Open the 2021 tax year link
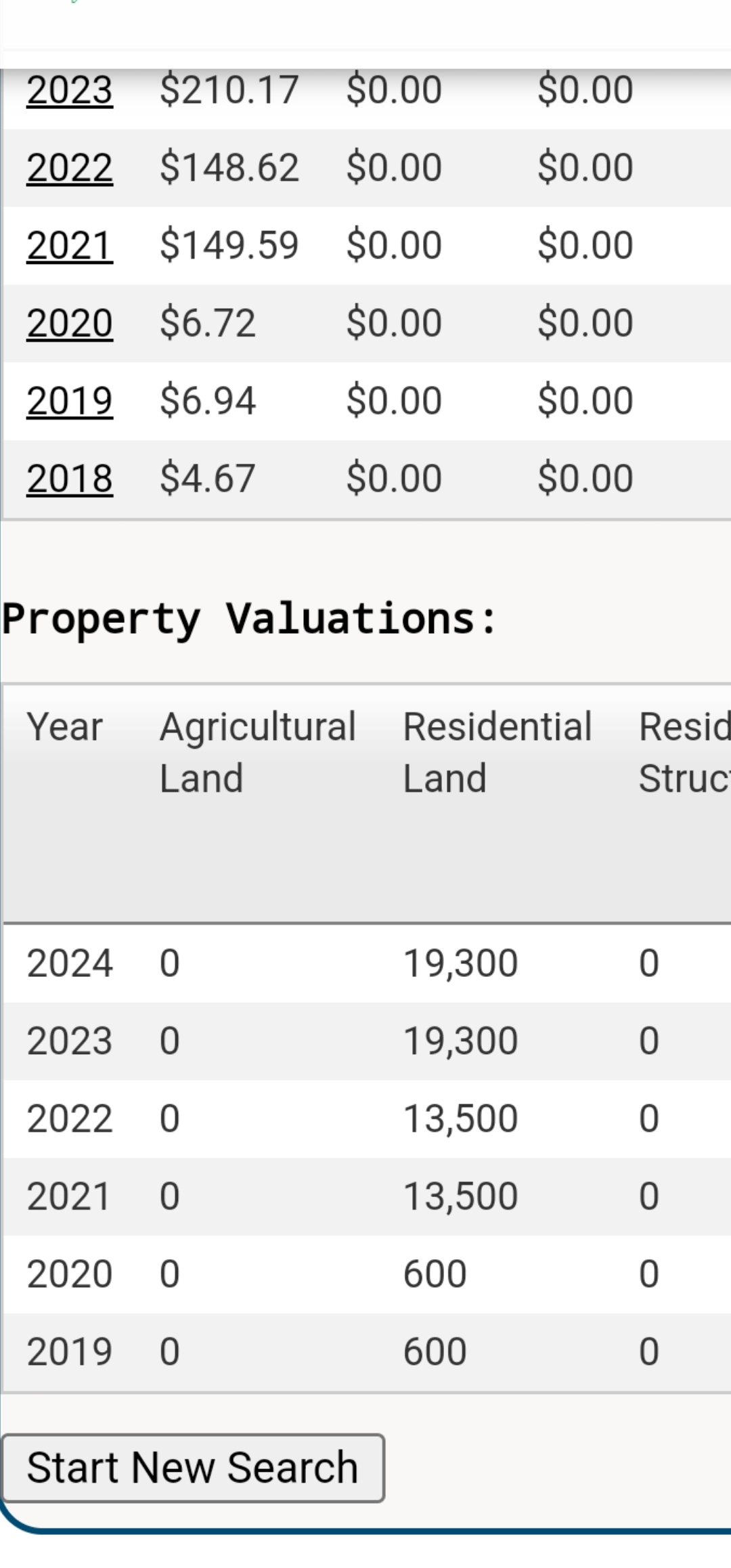 [70, 246]
